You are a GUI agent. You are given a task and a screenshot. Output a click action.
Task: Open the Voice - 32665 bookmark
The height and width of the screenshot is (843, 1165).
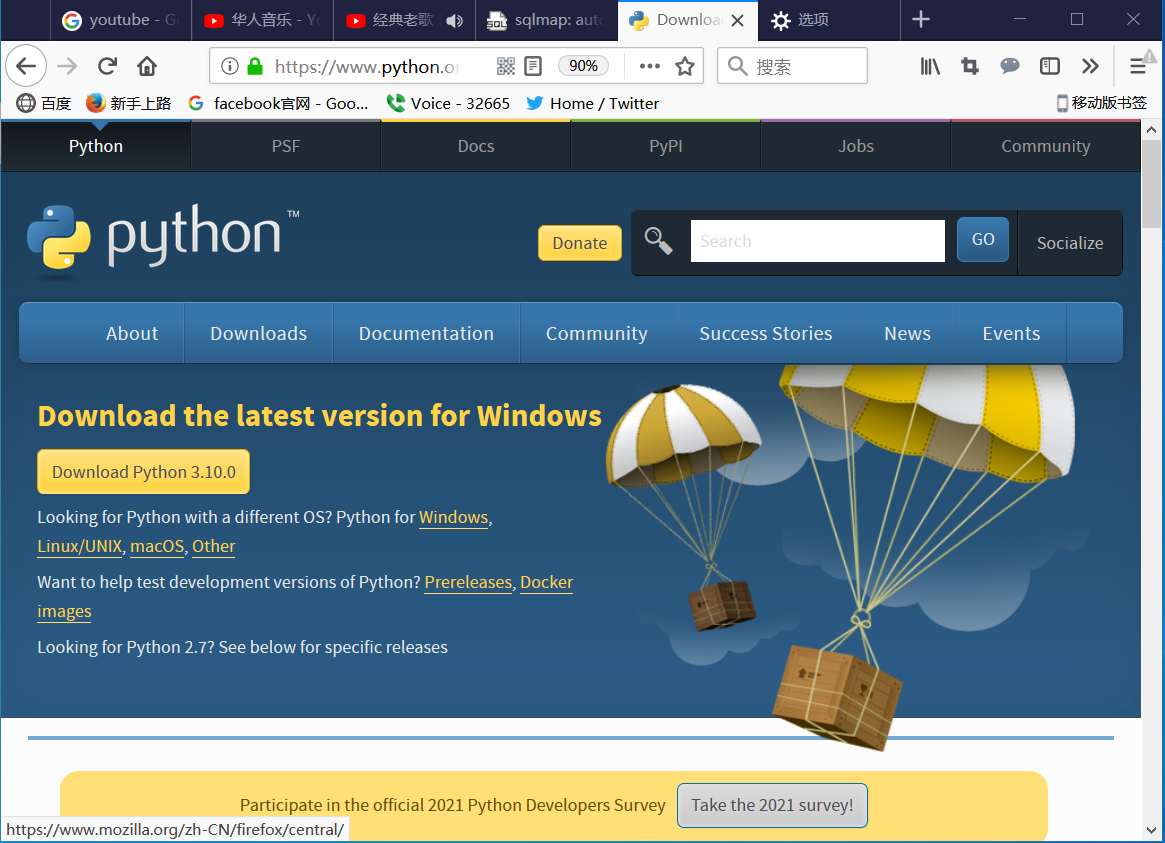click(x=448, y=103)
